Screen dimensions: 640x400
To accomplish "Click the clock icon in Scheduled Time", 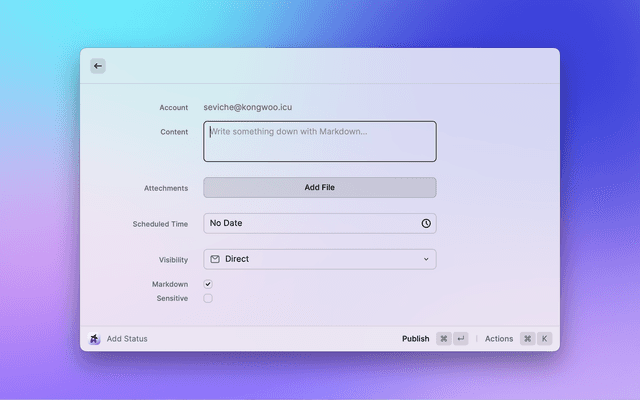I will click(426, 223).
